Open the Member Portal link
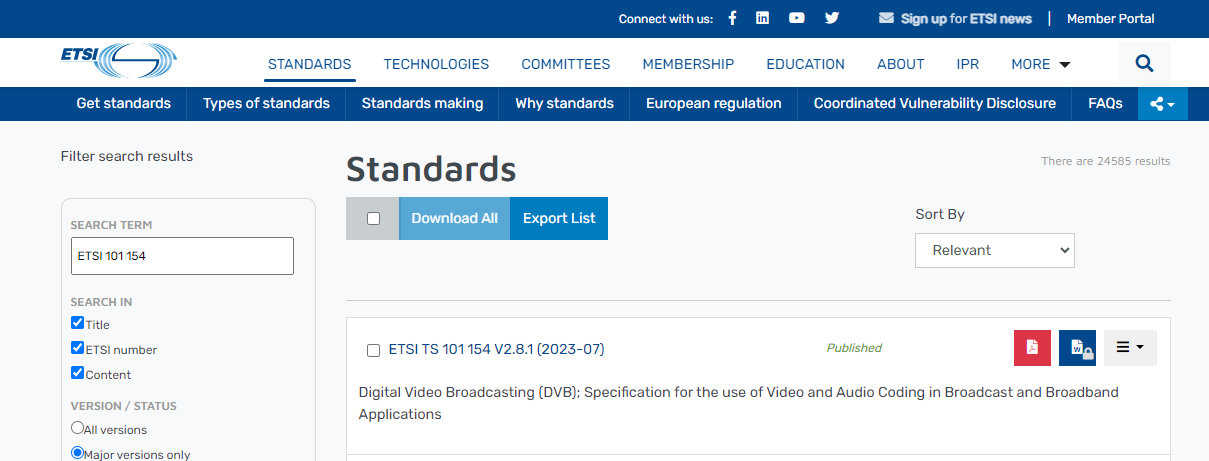1209x461 pixels. (1111, 18)
